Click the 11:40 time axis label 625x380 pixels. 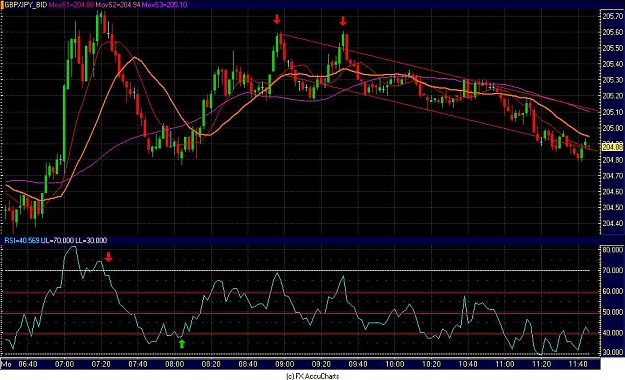point(578,364)
